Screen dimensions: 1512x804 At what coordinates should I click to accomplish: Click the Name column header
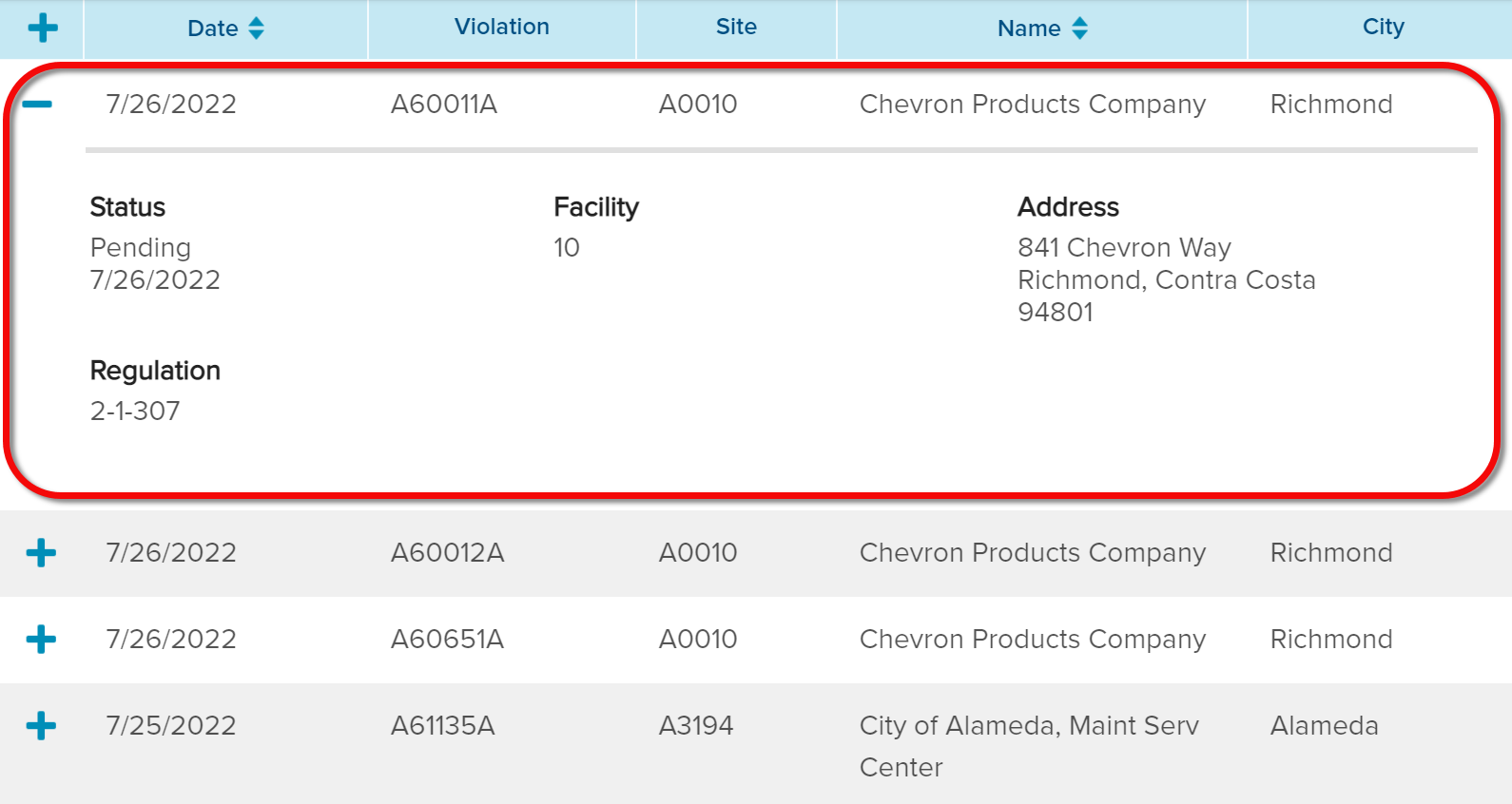[1028, 29]
